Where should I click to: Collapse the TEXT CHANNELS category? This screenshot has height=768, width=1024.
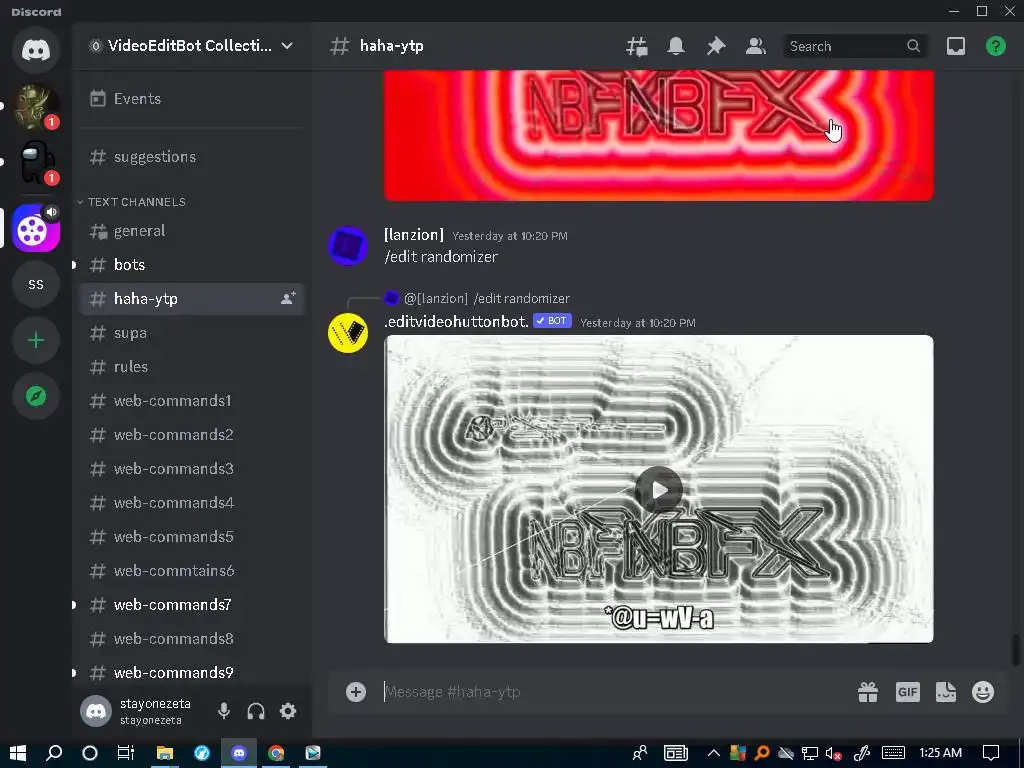[136, 202]
